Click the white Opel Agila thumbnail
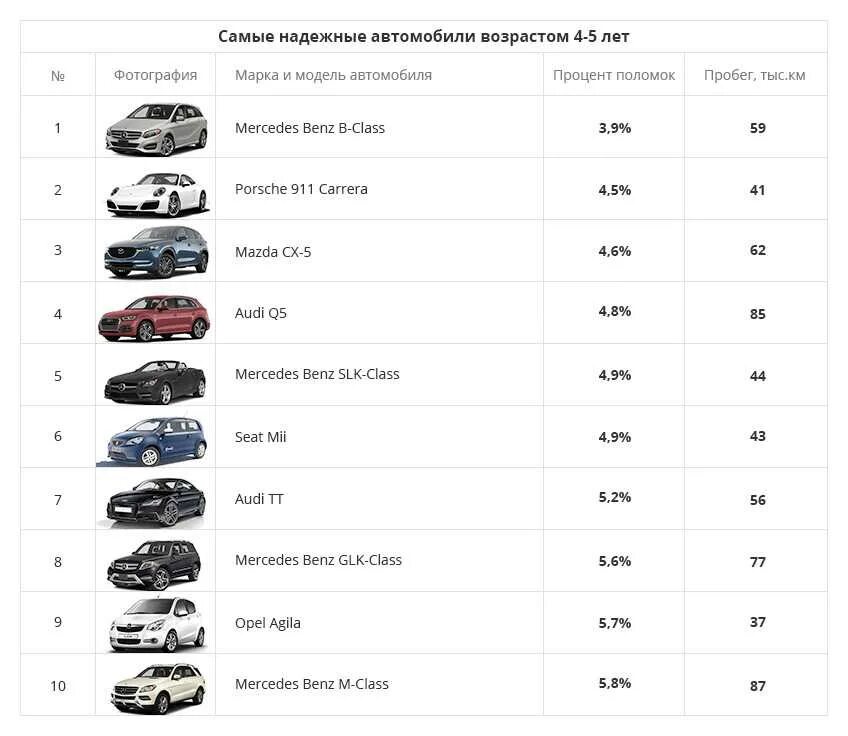This screenshot has height=736, width=848. pyautogui.click(x=157, y=624)
